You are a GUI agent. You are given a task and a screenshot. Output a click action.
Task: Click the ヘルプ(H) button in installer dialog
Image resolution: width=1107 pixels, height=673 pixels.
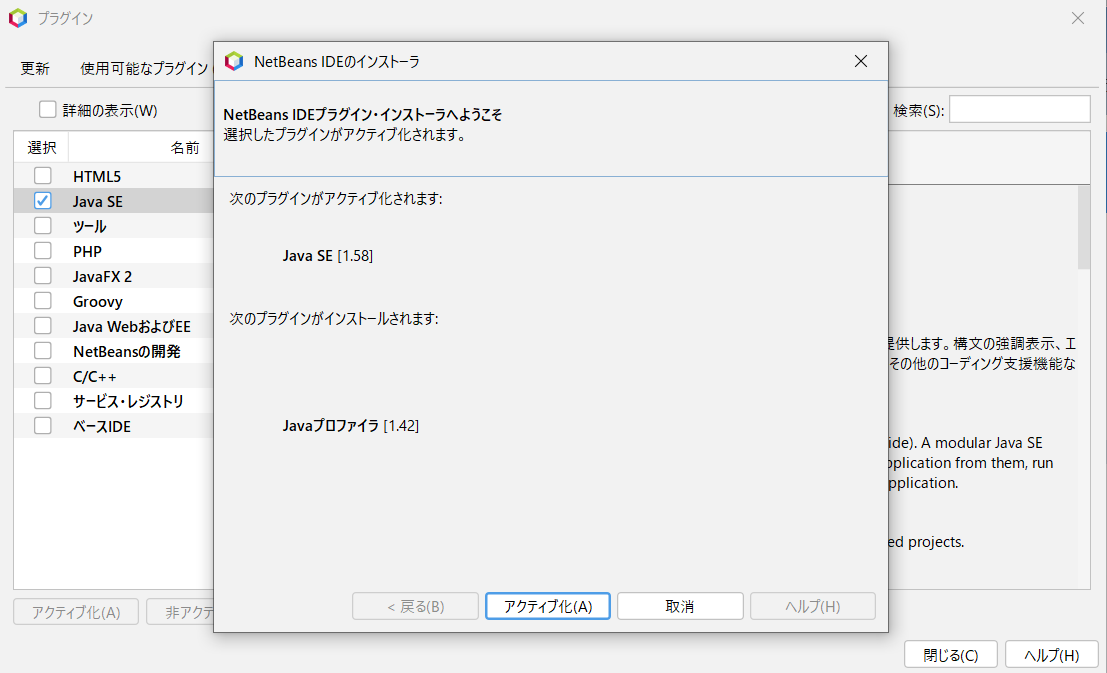coord(813,606)
